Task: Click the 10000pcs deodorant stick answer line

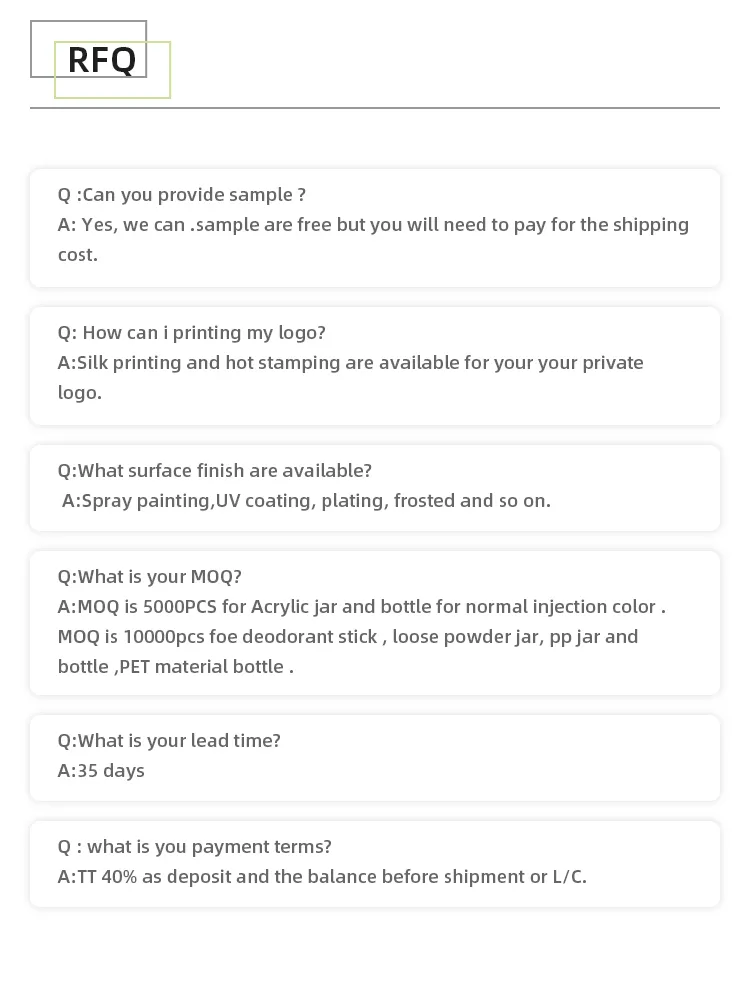Action: [348, 636]
